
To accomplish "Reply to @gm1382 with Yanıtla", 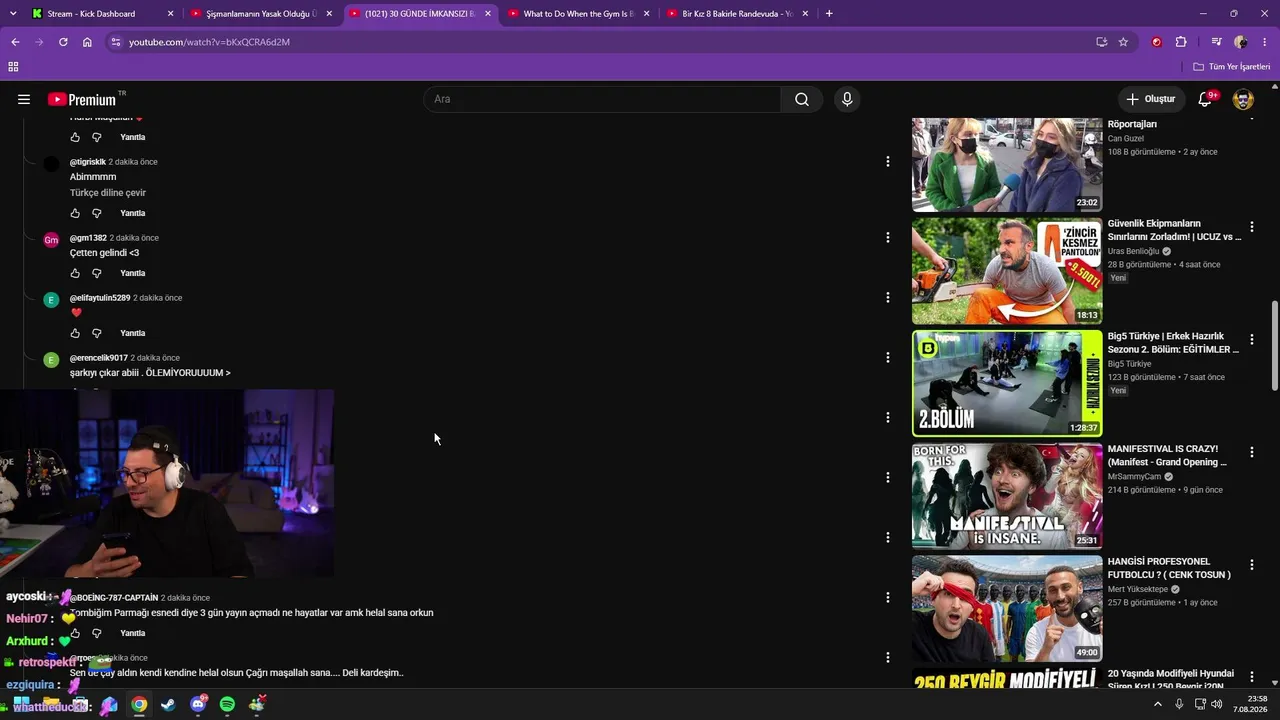I will pos(133,273).
